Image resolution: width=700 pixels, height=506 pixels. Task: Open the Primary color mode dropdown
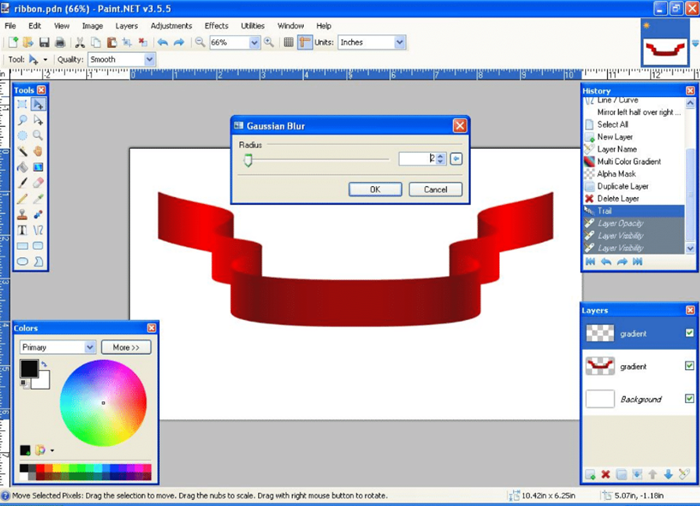(90, 347)
